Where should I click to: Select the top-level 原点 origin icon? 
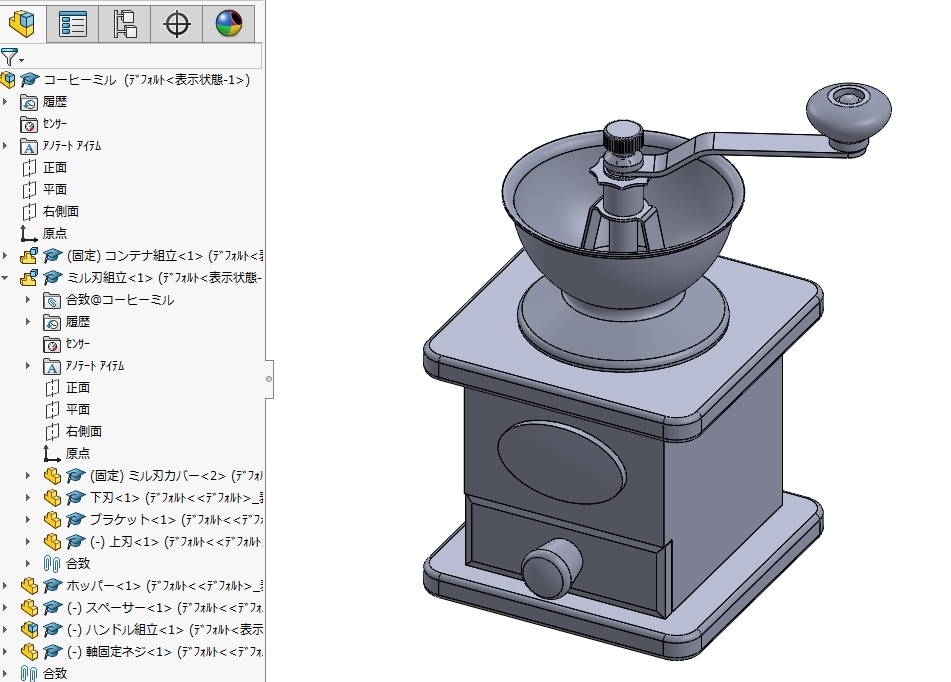coord(29,234)
